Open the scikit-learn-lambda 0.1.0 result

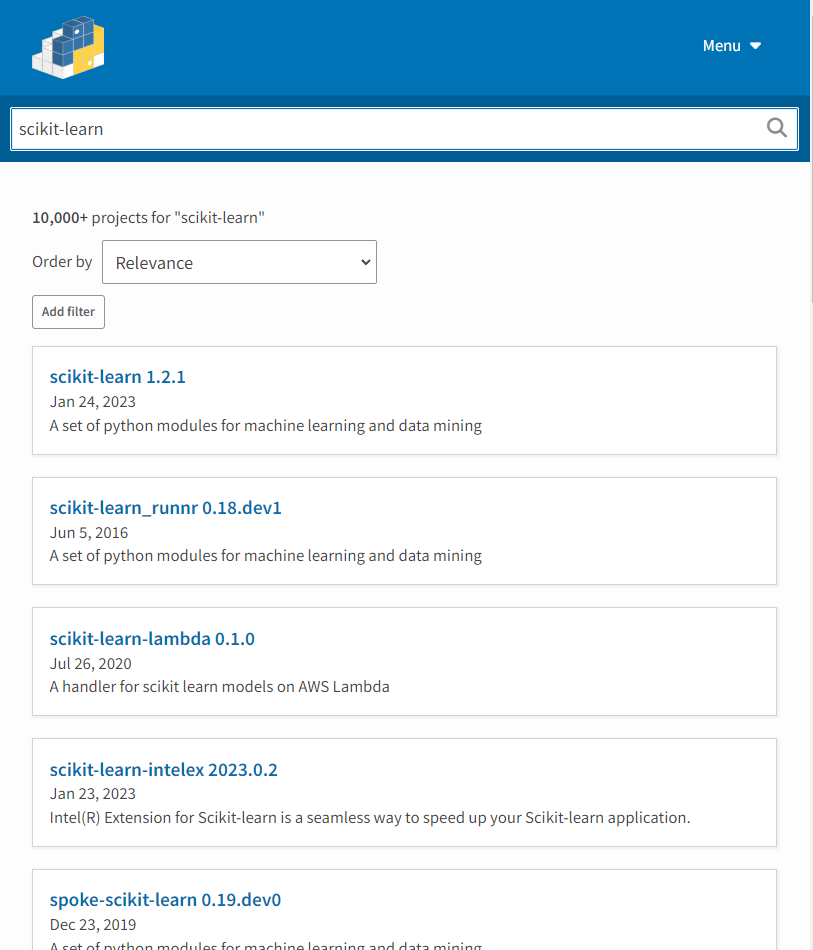coord(152,638)
